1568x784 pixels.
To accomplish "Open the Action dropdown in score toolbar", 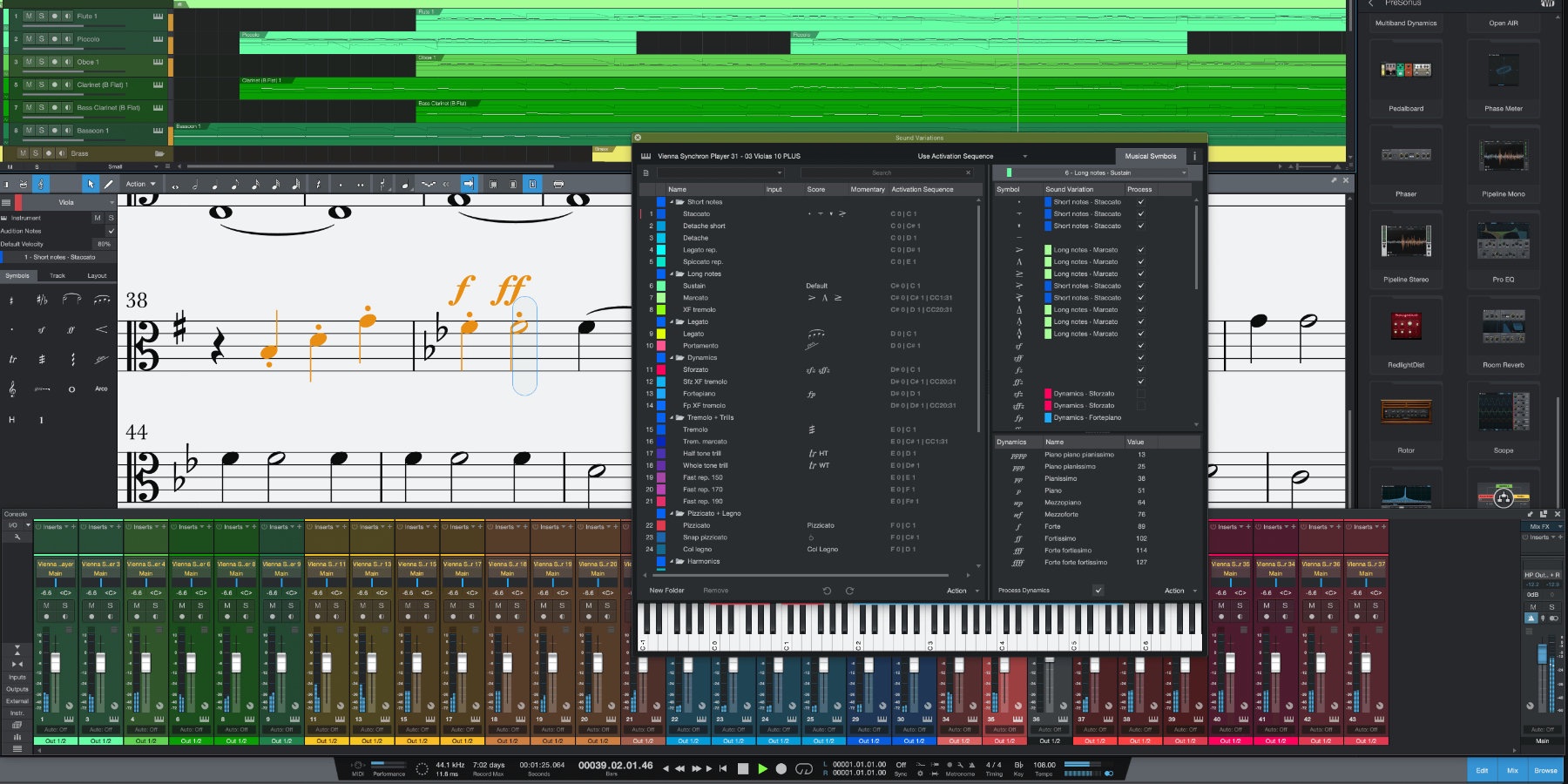I will pos(140,184).
